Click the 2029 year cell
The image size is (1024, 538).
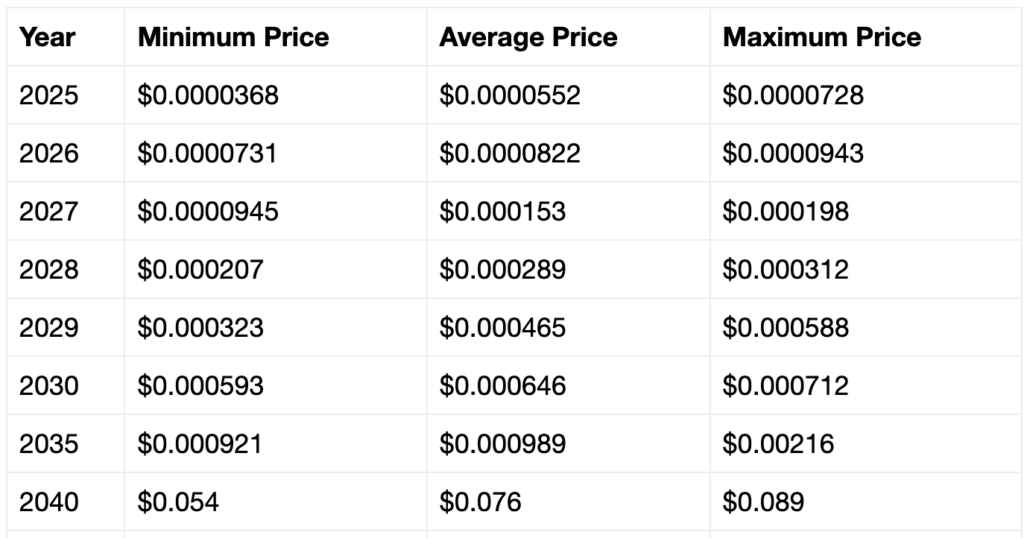click(x=48, y=328)
